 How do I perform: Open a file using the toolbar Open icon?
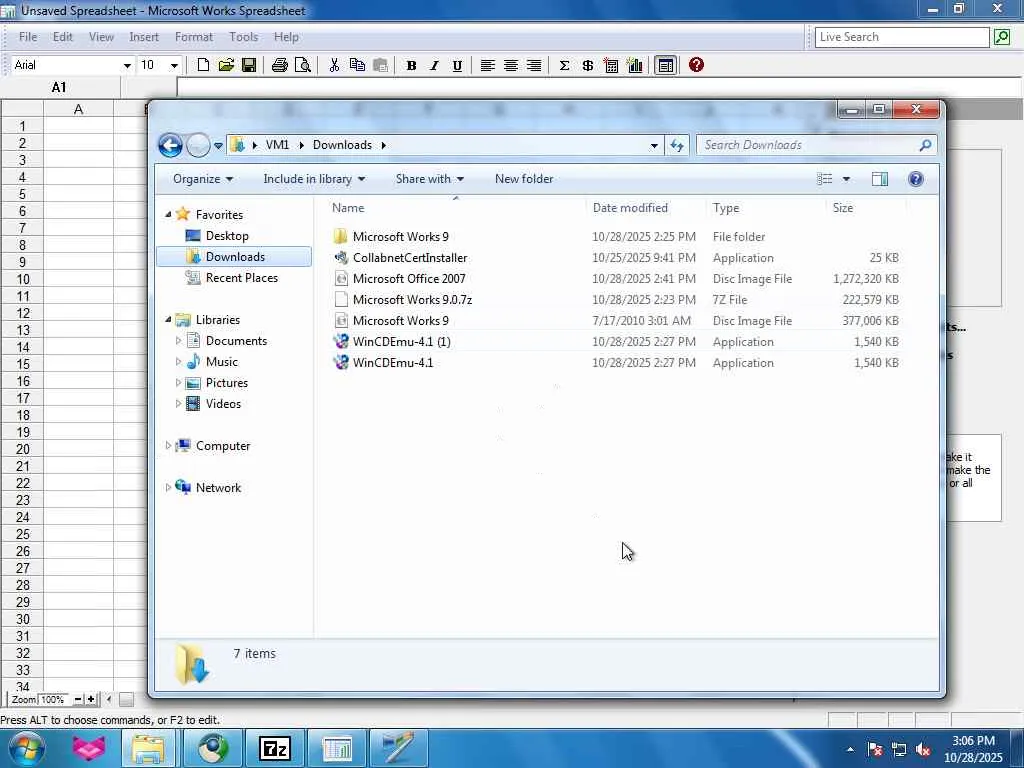pyautogui.click(x=226, y=65)
